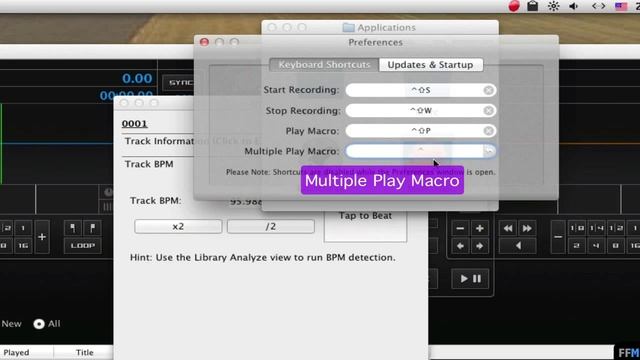
Task: Click the right deck rate plus button
Action: coord(480,229)
